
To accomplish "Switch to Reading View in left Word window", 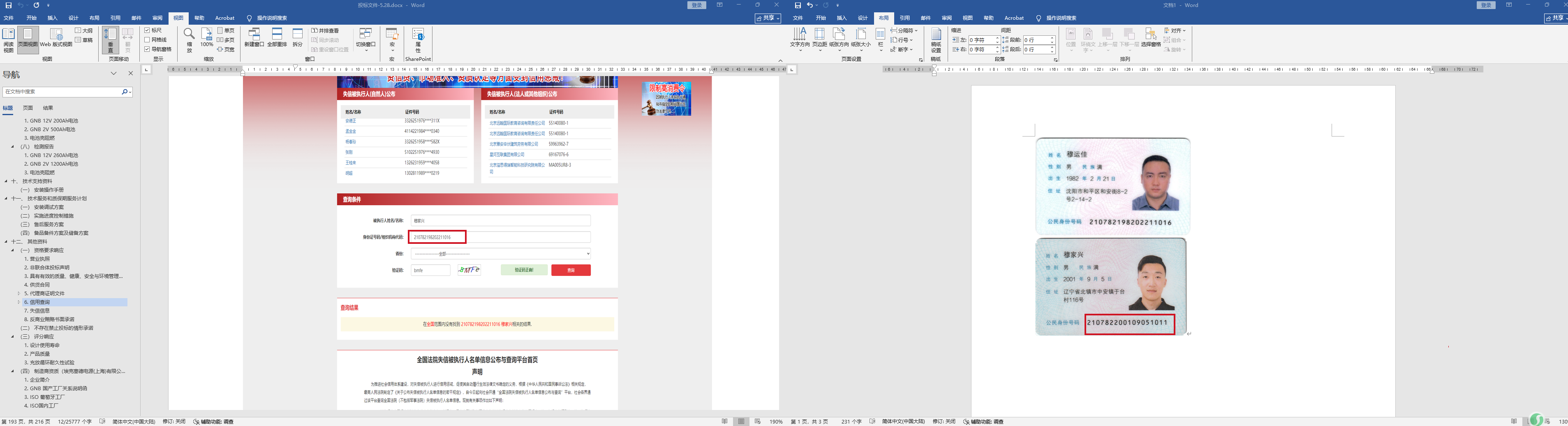I will (x=9, y=39).
